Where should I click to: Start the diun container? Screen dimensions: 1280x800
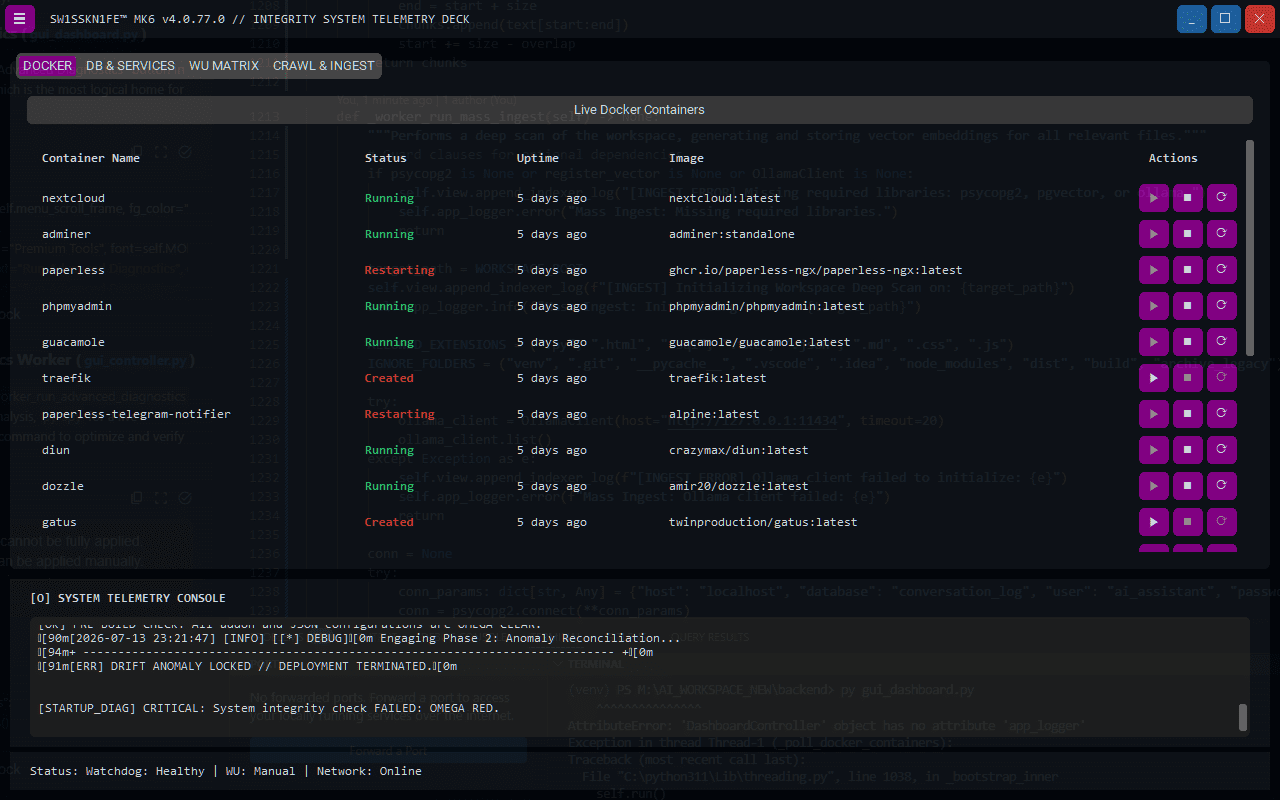(x=1153, y=450)
